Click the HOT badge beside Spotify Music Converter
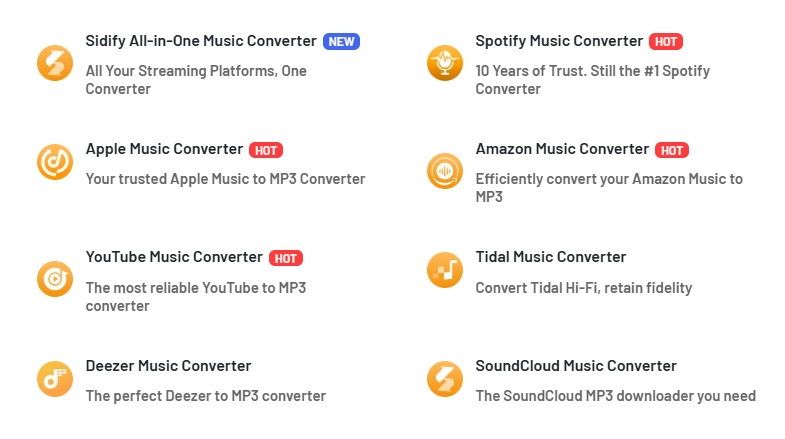The image size is (785, 439). pyautogui.click(x=666, y=42)
